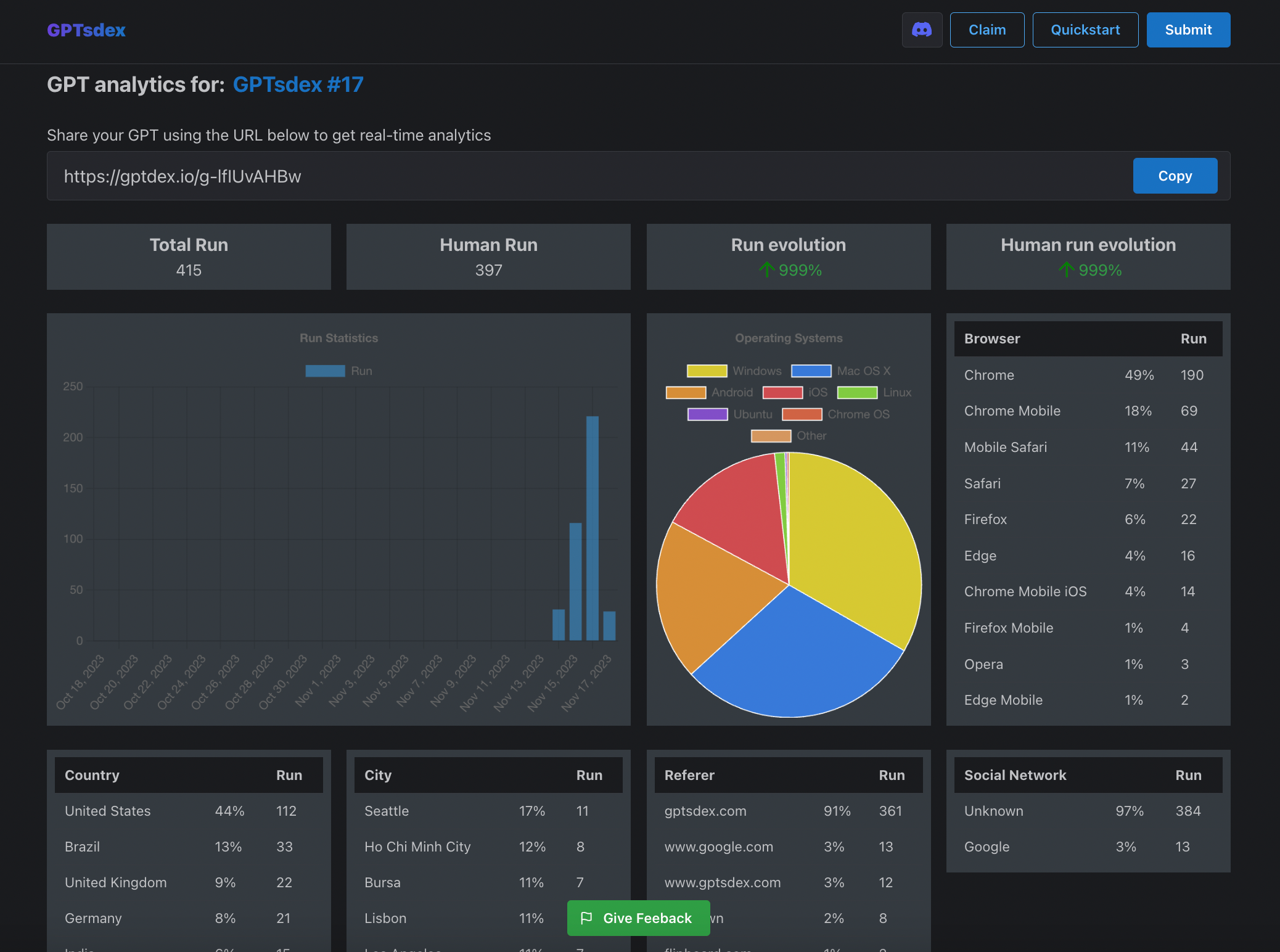Click the GPTsdex logo
This screenshot has width=1280, height=952.
(x=86, y=30)
